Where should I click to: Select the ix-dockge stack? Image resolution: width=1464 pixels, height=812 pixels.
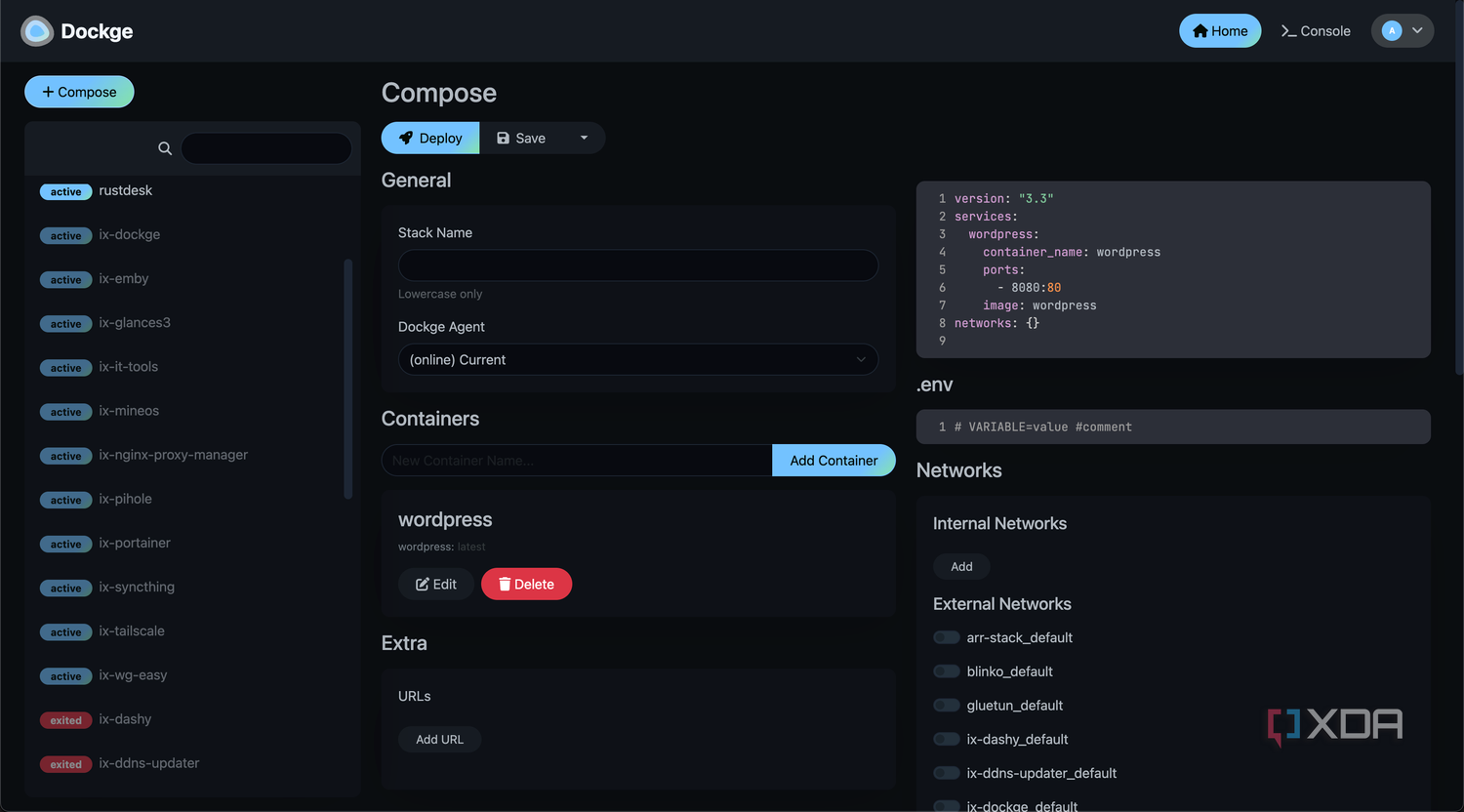click(x=185, y=234)
